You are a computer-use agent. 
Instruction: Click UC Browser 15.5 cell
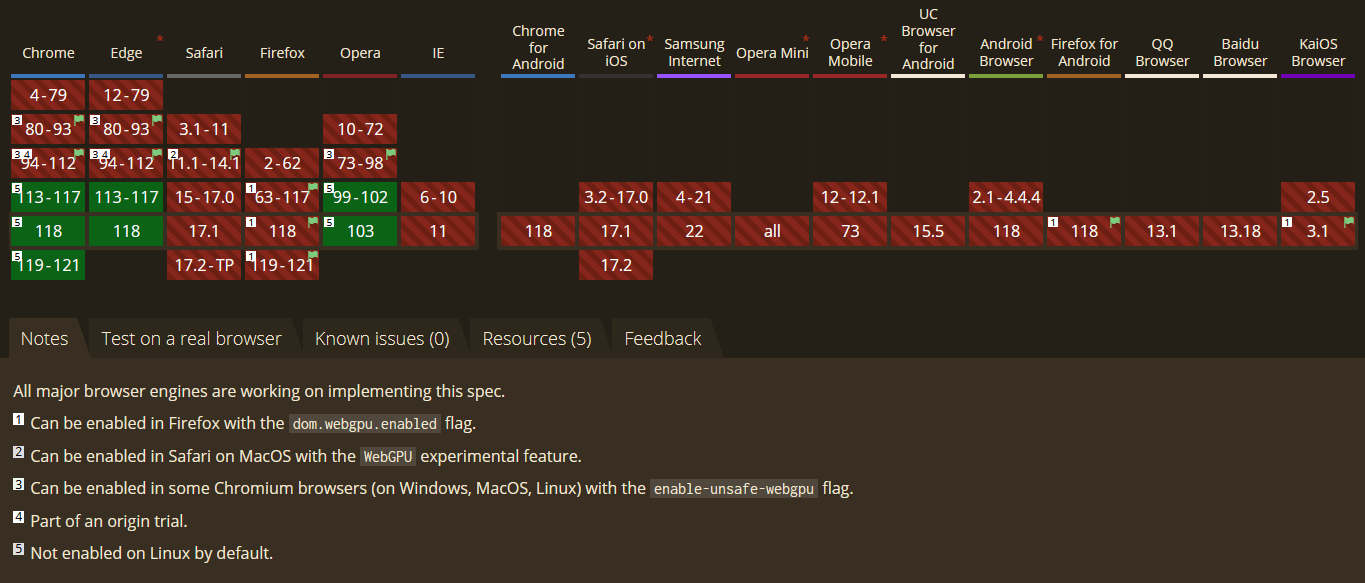coord(928,231)
